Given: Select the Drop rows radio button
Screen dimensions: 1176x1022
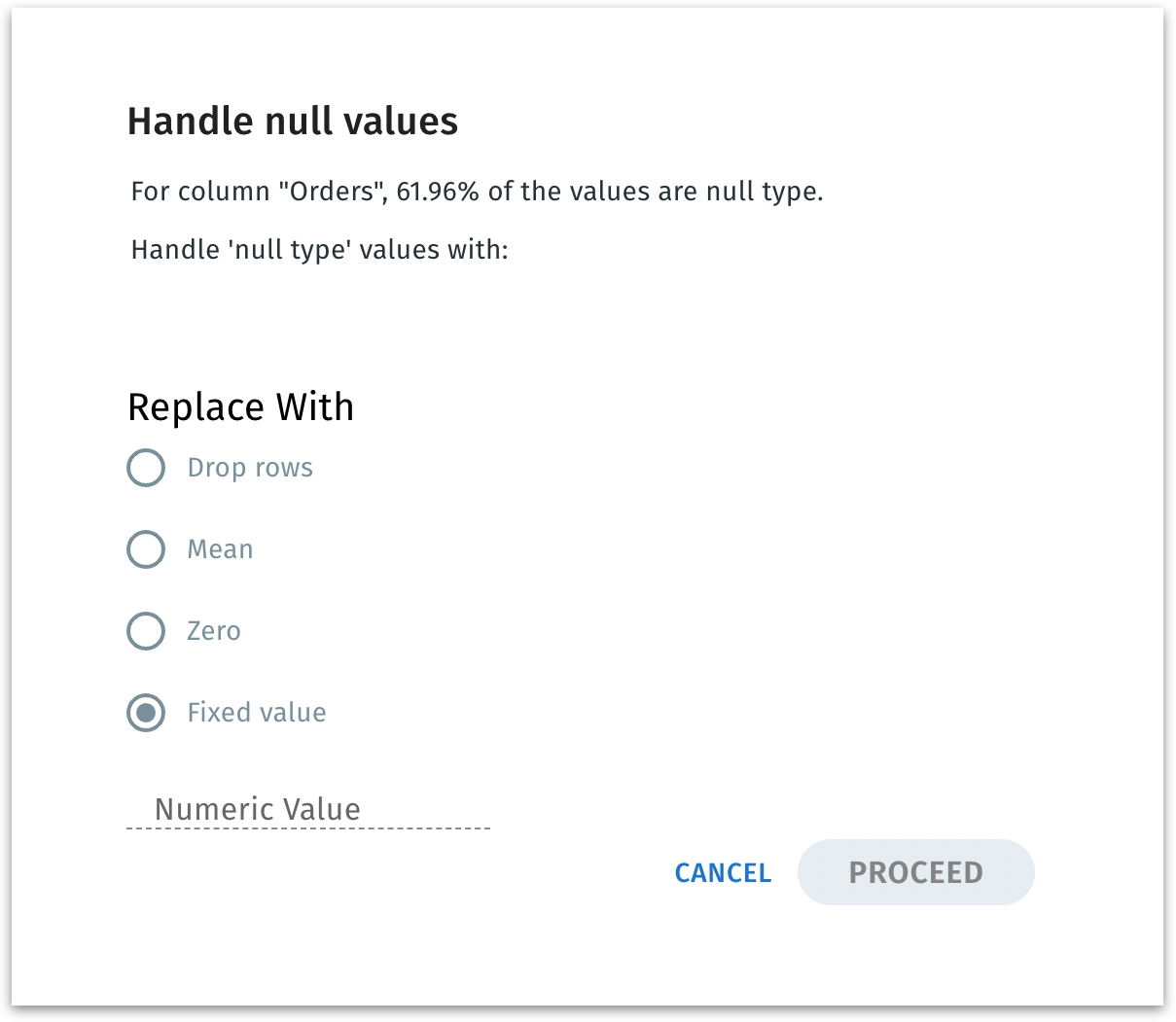Looking at the screenshot, I should [x=146, y=468].
